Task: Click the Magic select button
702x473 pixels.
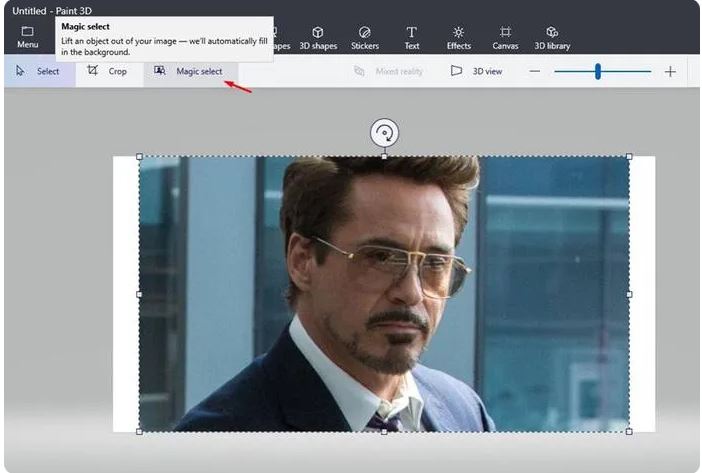Action: coord(190,71)
